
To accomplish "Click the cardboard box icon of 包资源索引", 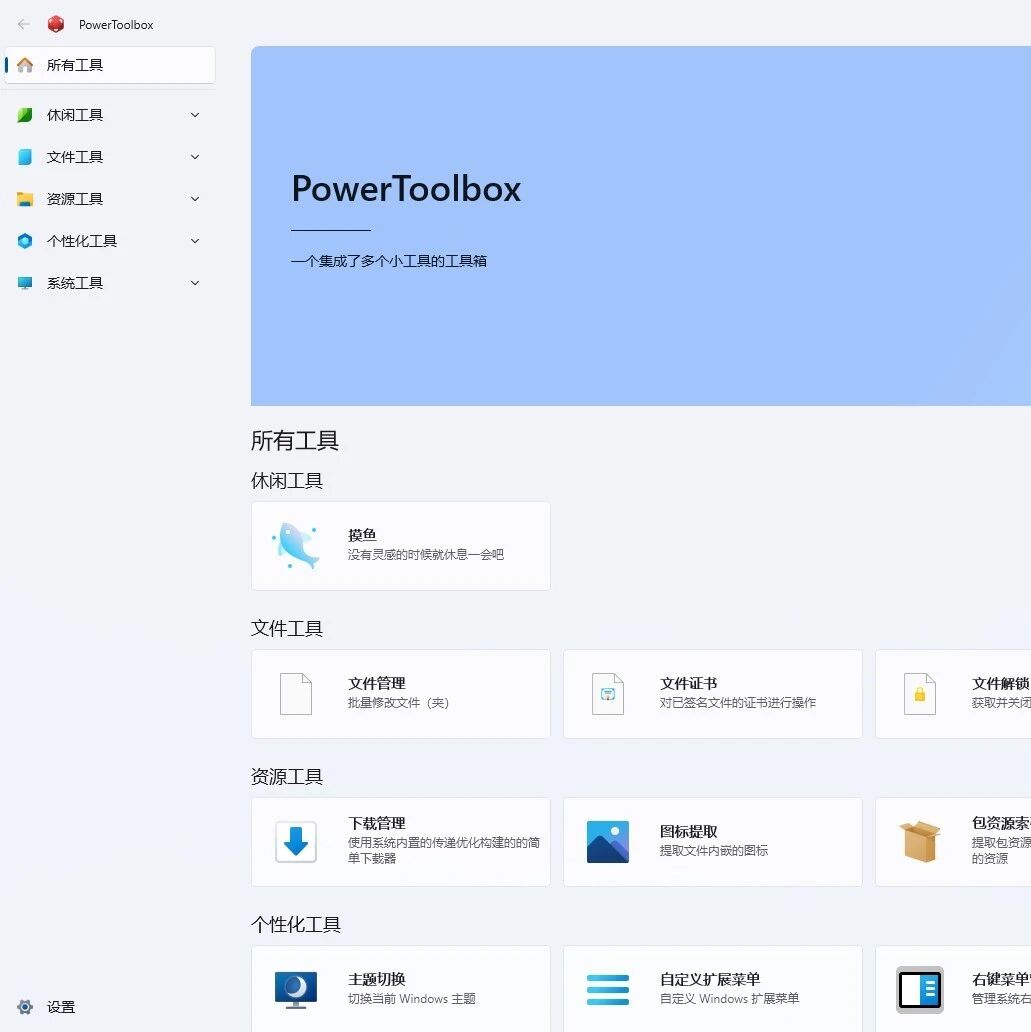I will click(920, 841).
